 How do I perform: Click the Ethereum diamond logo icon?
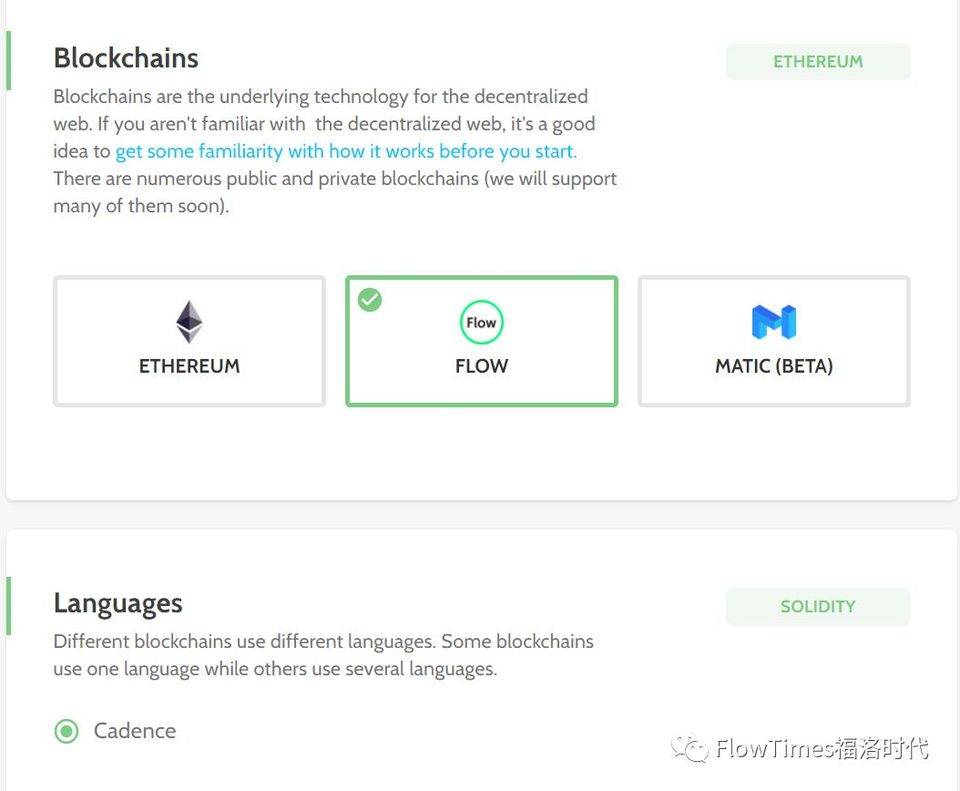[x=189, y=321]
